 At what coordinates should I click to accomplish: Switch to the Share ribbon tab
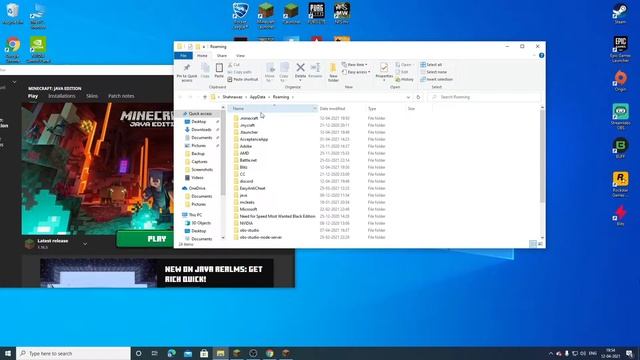click(x=222, y=56)
